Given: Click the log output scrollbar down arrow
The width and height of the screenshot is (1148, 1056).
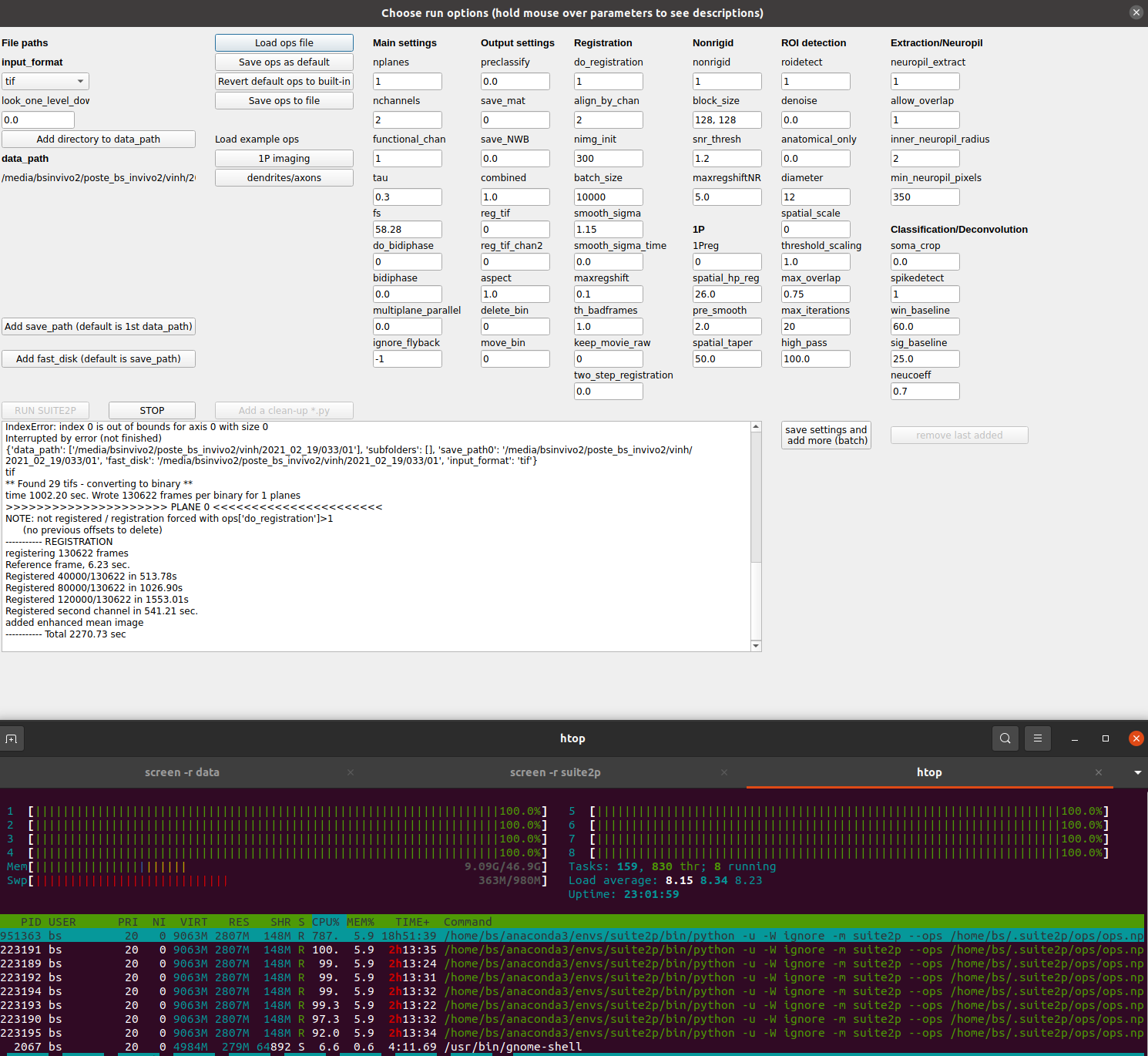Looking at the screenshot, I should (x=756, y=645).
